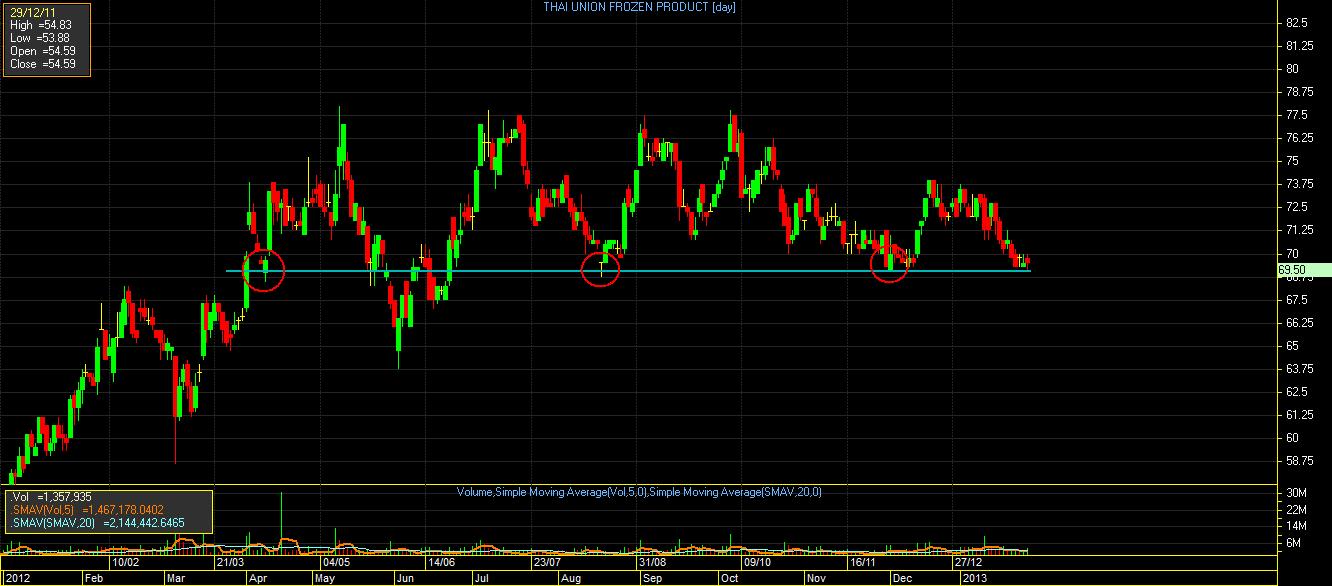The image size is (1332, 586).
Task: Click the cyan SMAV(SMAV,20) legend entry
Action: tap(98, 523)
